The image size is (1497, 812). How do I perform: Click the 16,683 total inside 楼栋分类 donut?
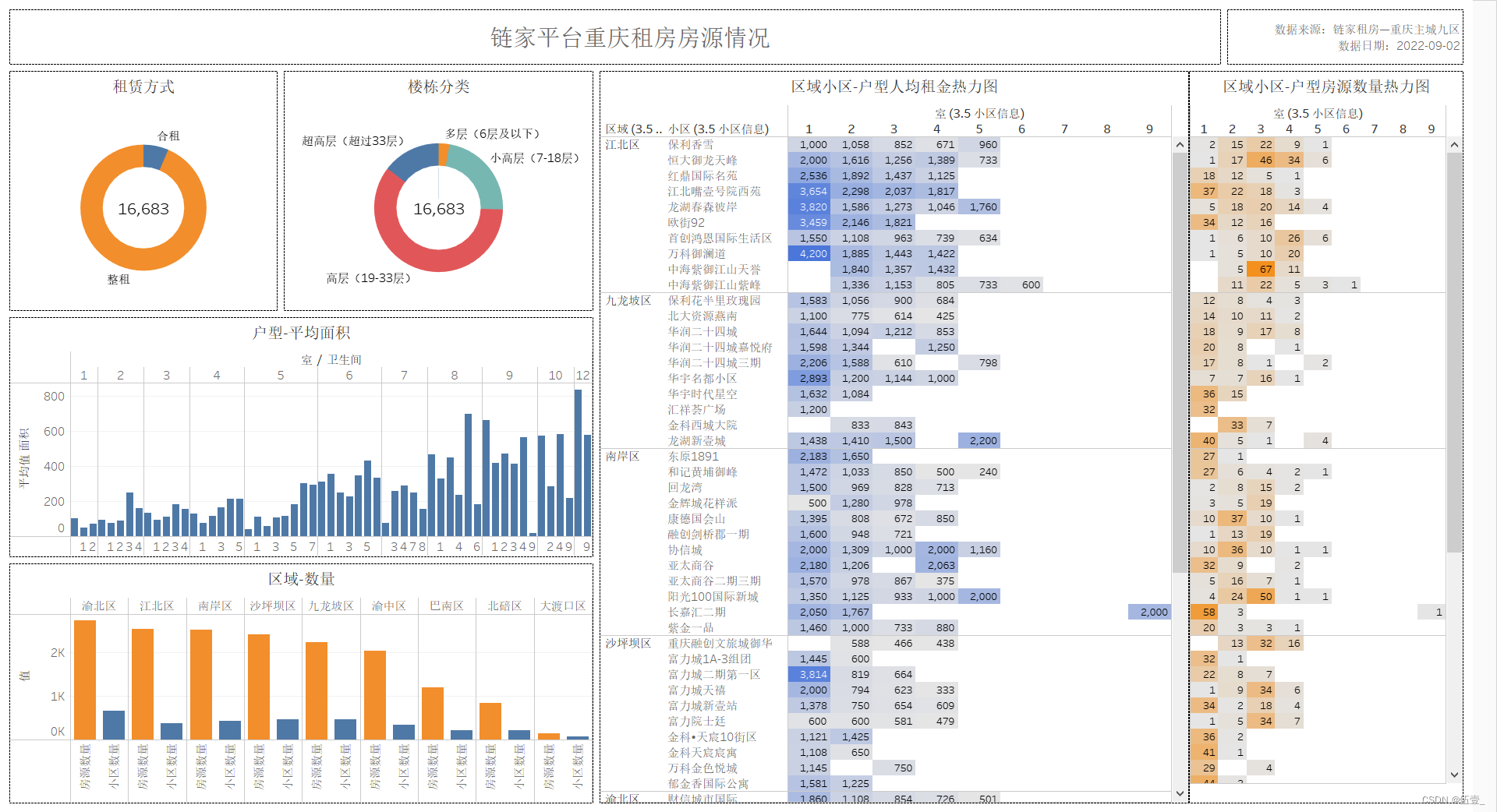[x=439, y=209]
